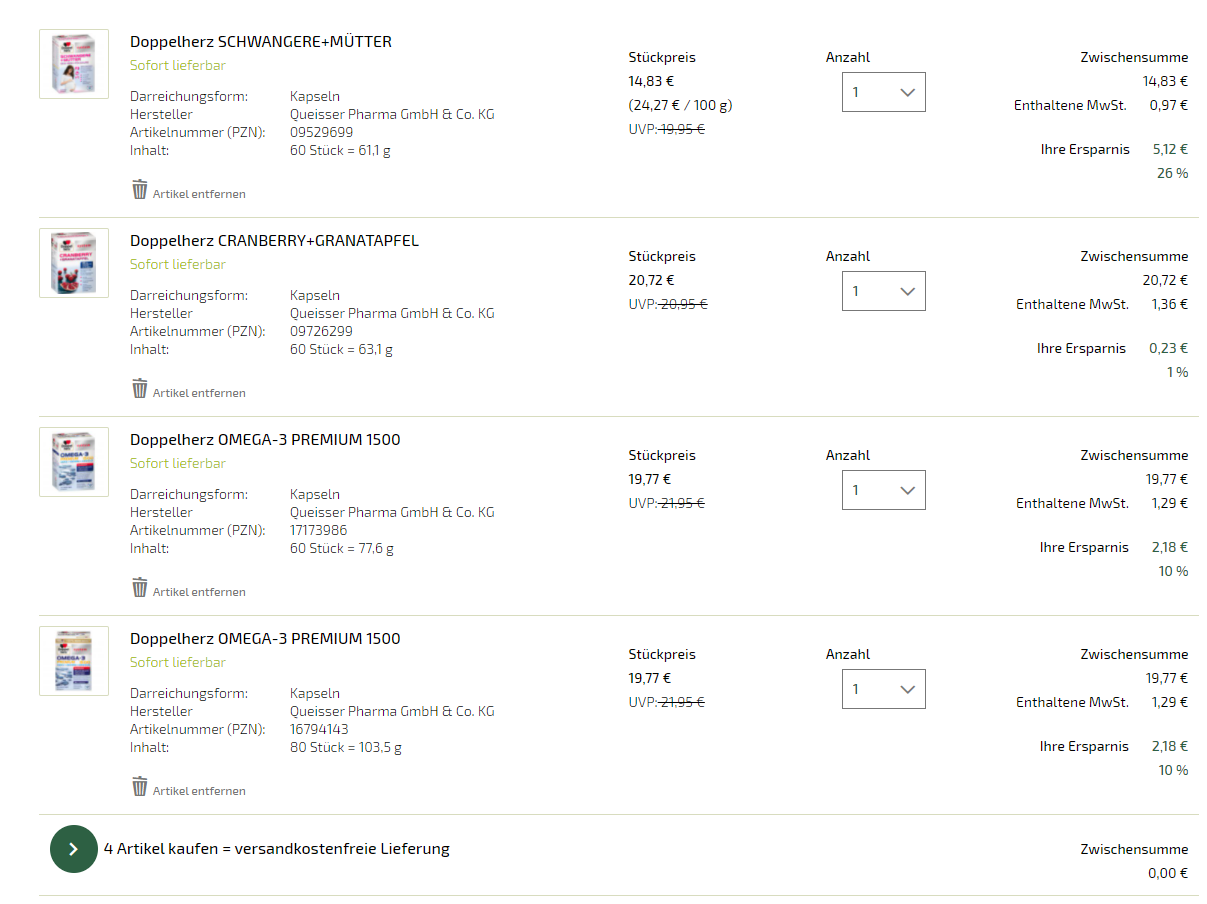The image size is (1207, 904).
Task: Click 'Artikel entfernen' for CRANBERRY+GRANATAPFEL
Action: (199, 393)
